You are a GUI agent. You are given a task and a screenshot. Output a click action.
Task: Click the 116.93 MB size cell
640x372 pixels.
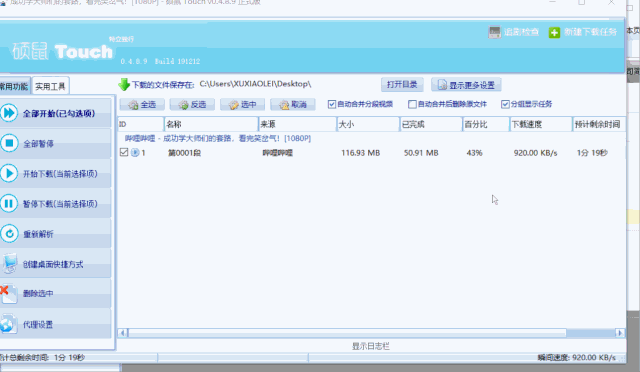[360, 153]
